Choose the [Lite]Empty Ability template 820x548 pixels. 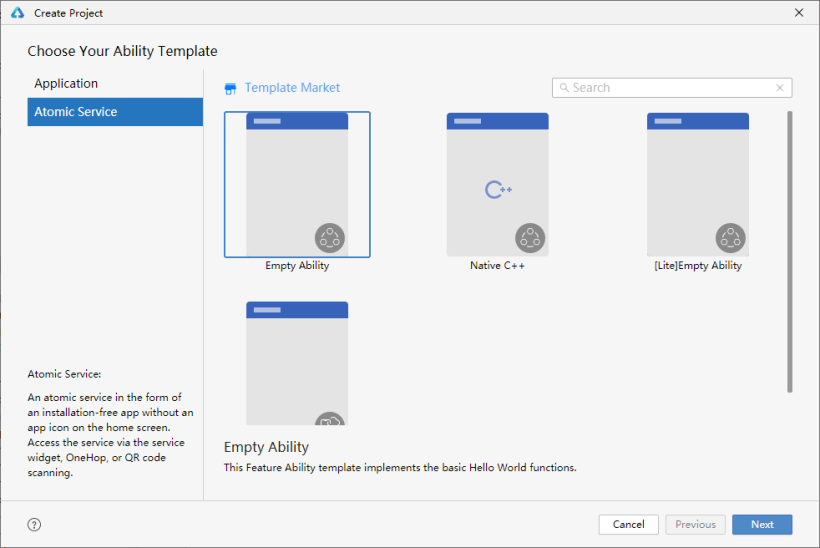698,185
